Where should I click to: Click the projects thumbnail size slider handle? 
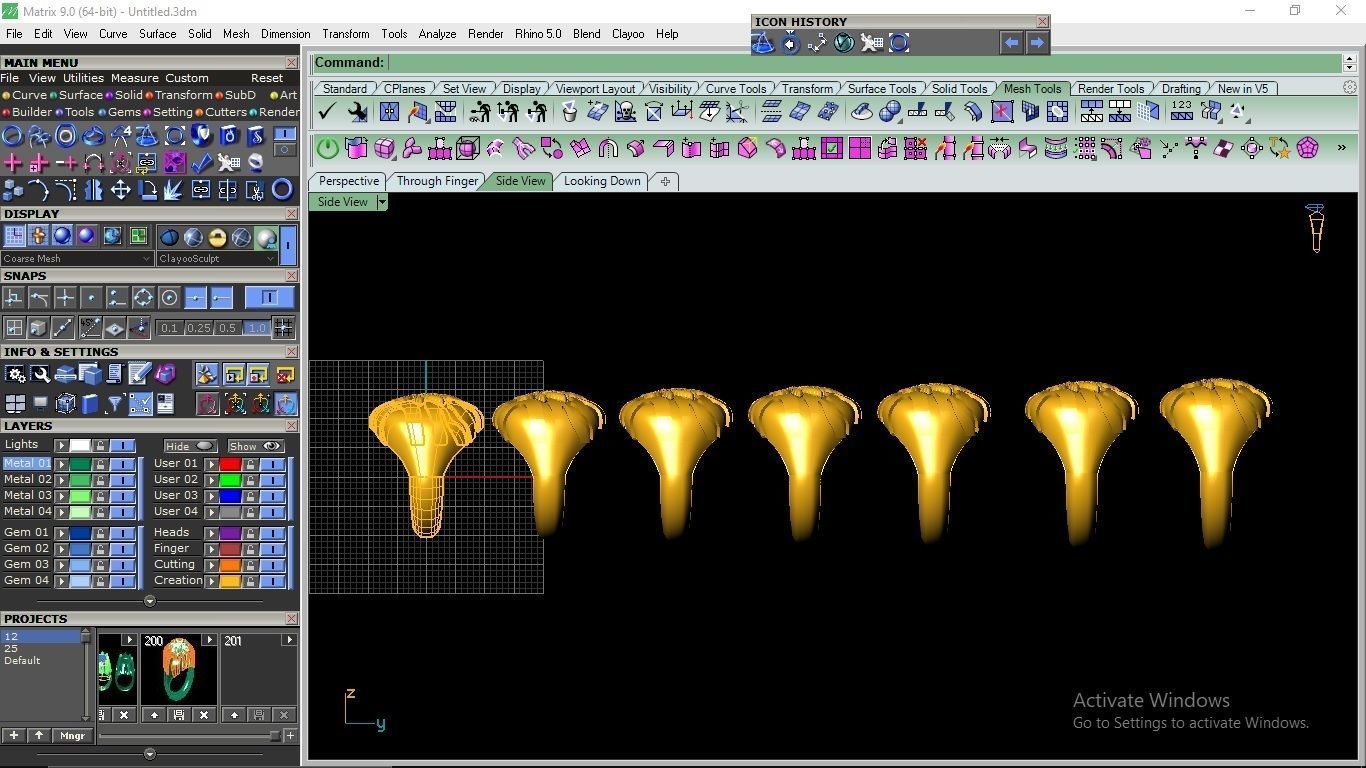(275, 736)
